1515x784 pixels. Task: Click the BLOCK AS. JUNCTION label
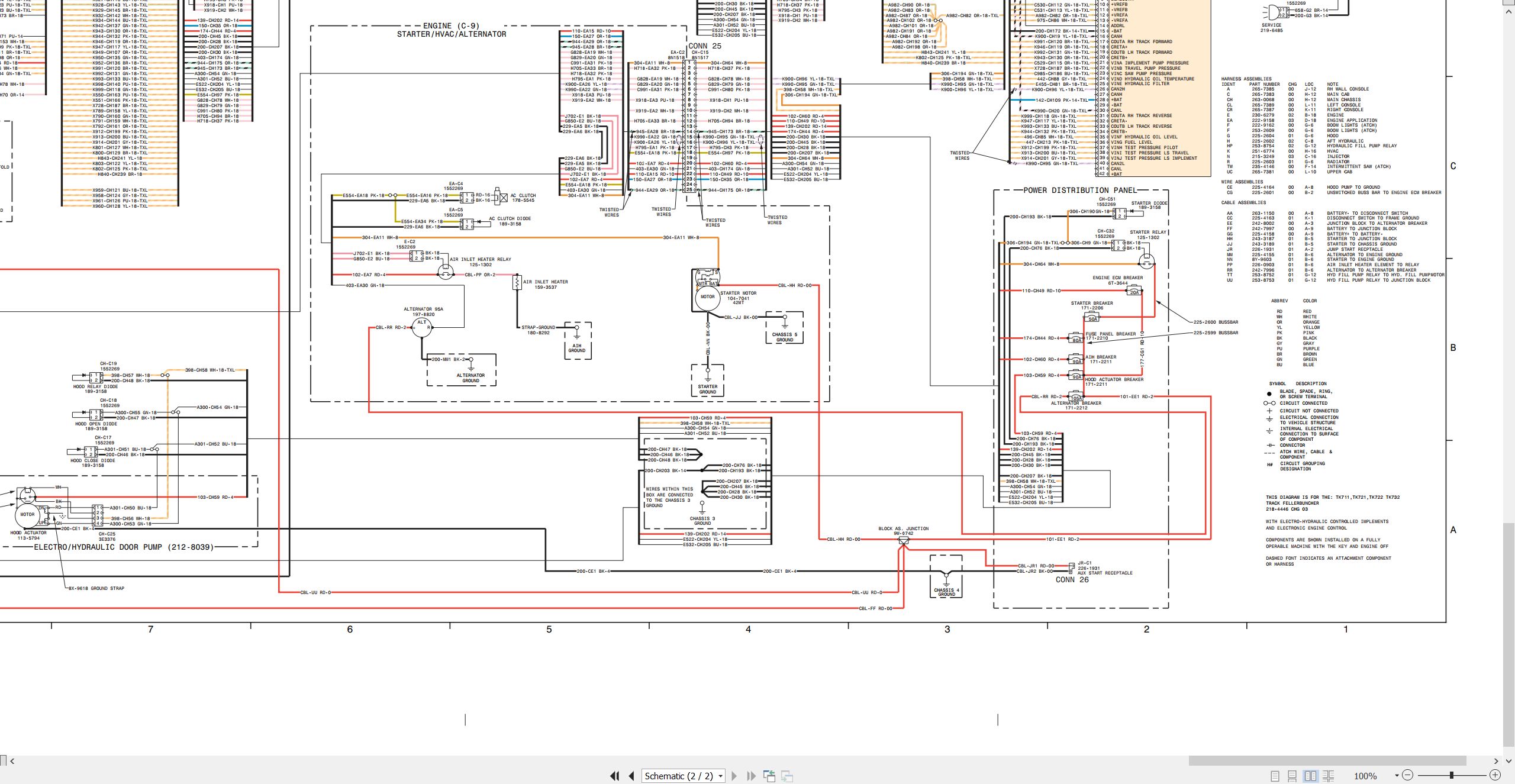pos(903,529)
